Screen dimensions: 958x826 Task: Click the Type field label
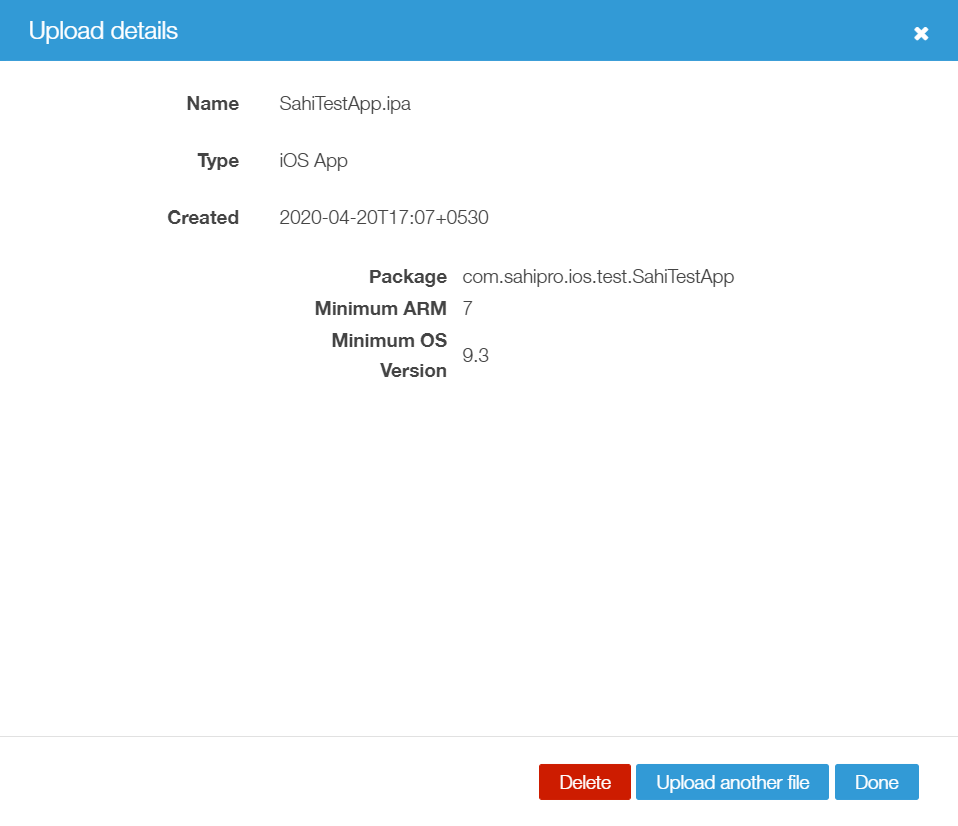pos(218,161)
